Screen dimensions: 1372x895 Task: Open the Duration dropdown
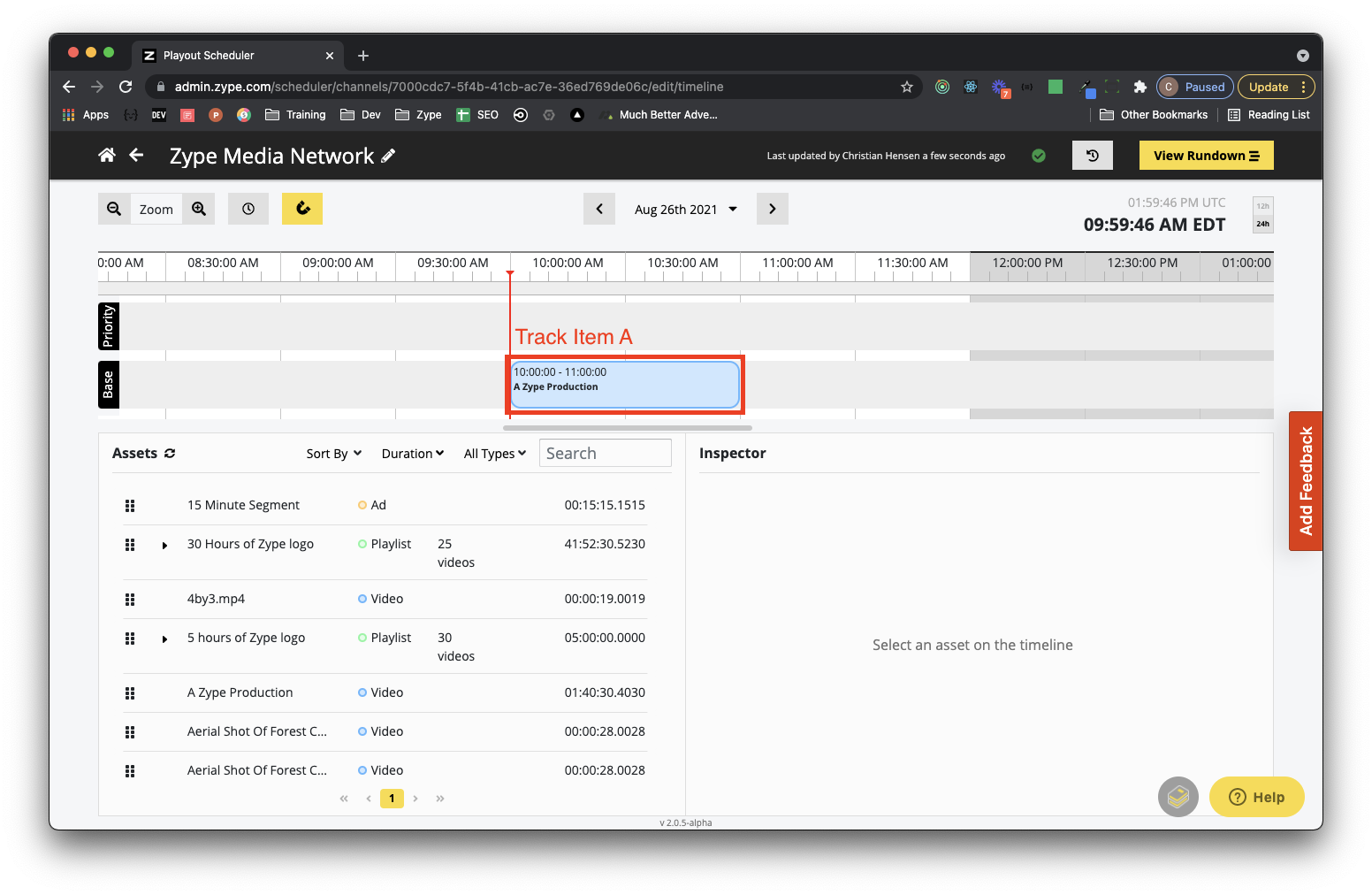[x=413, y=454]
